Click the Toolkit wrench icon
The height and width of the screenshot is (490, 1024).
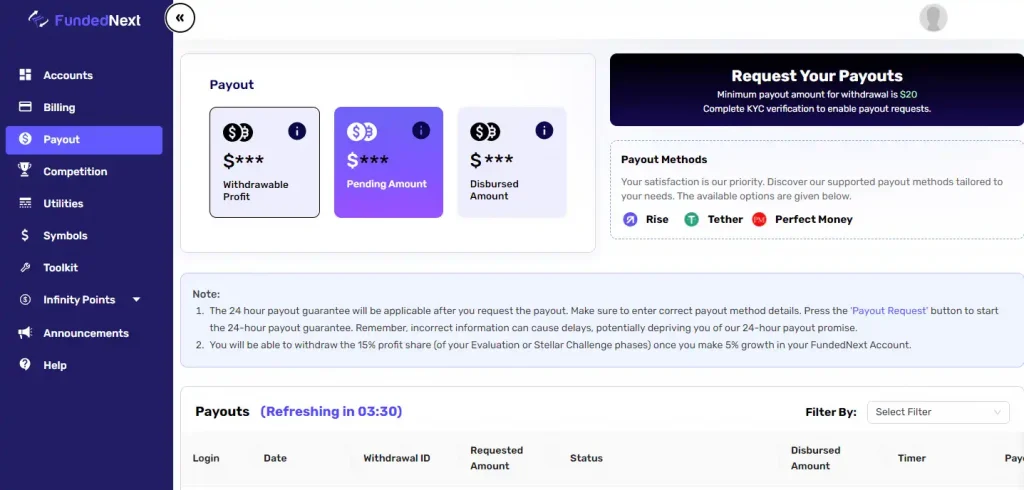(x=25, y=267)
